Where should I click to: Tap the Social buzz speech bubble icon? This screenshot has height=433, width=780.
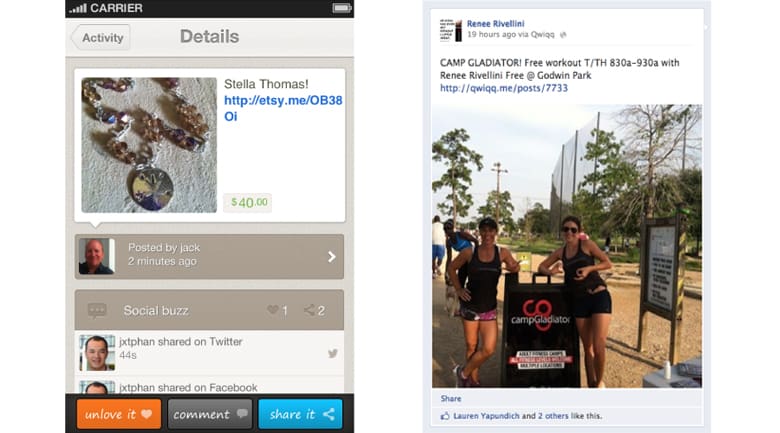(x=97, y=311)
